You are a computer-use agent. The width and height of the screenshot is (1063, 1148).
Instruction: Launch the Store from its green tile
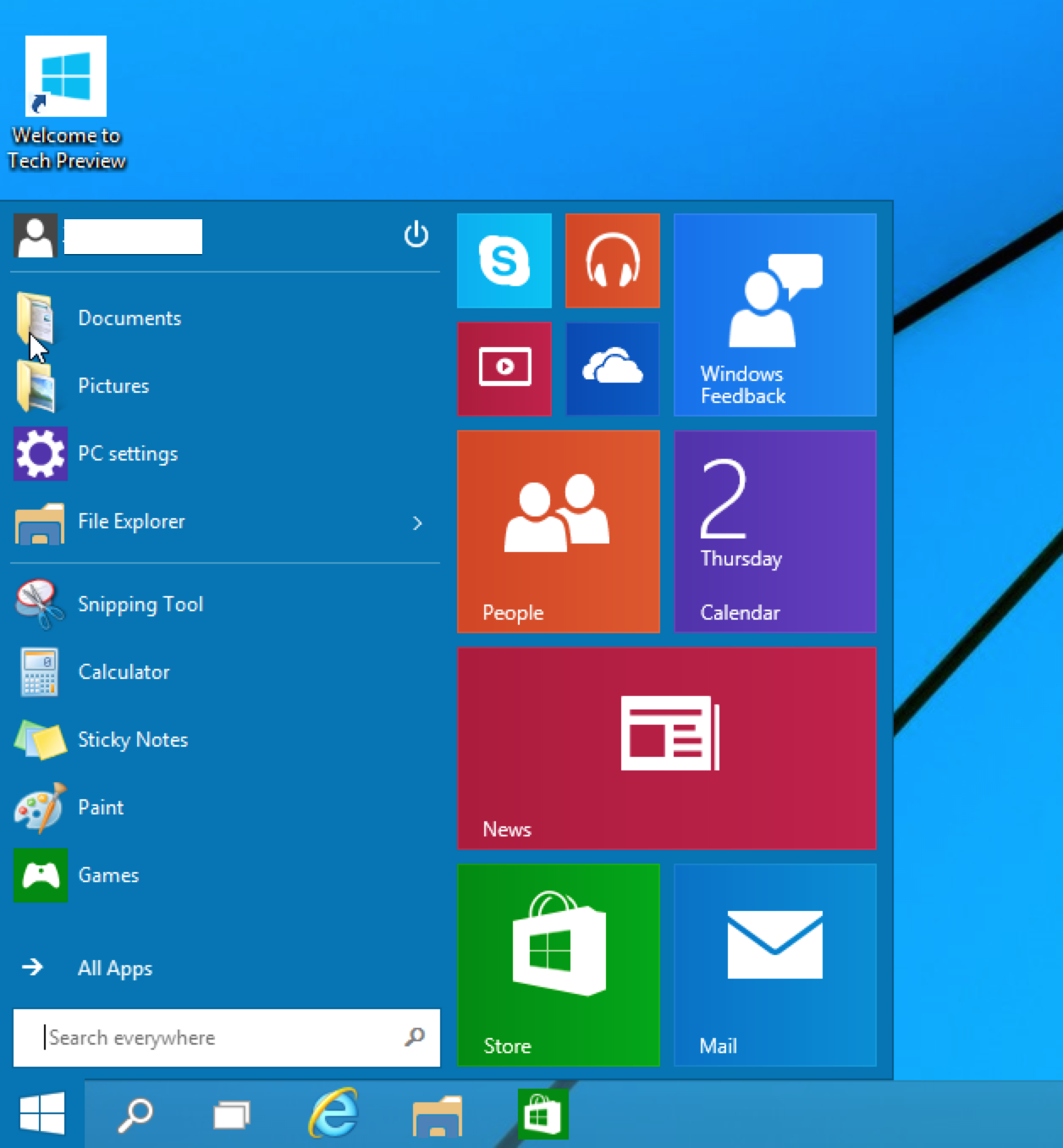558,965
